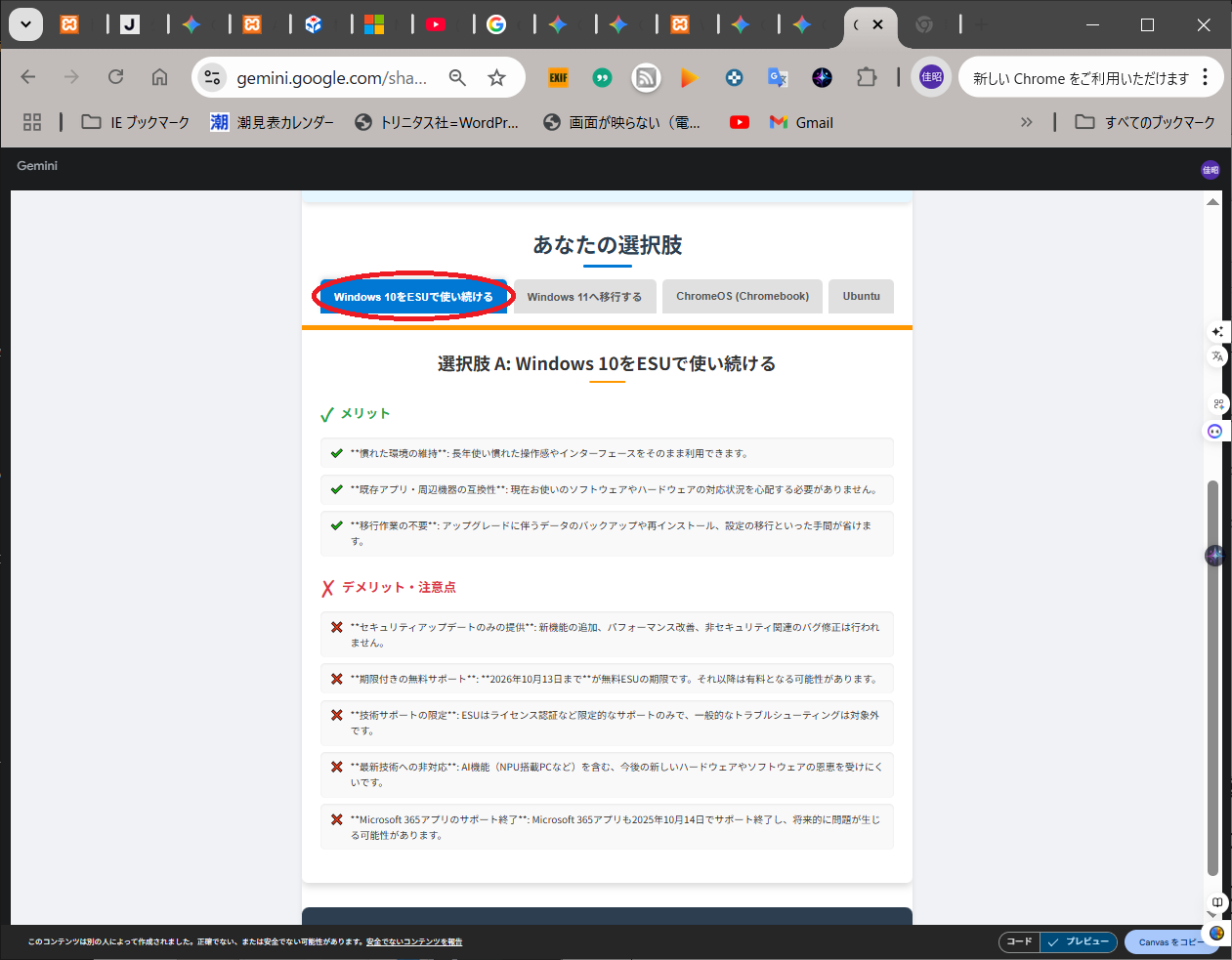This screenshot has width=1232, height=960.
Task: Open the EXIF viewer extension
Action: (558, 77)
